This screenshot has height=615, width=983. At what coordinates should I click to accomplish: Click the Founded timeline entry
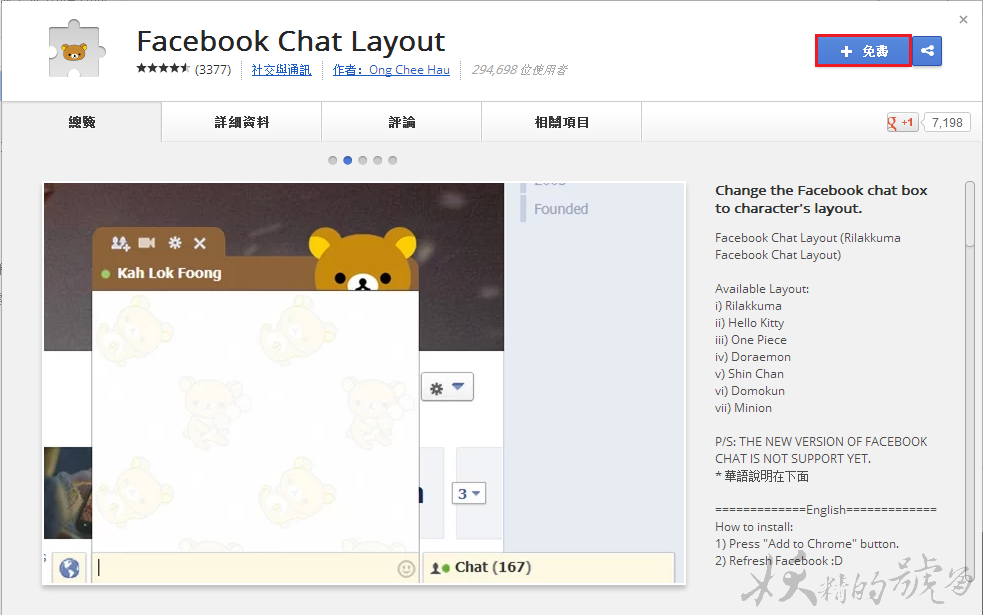tap(561, 209)
